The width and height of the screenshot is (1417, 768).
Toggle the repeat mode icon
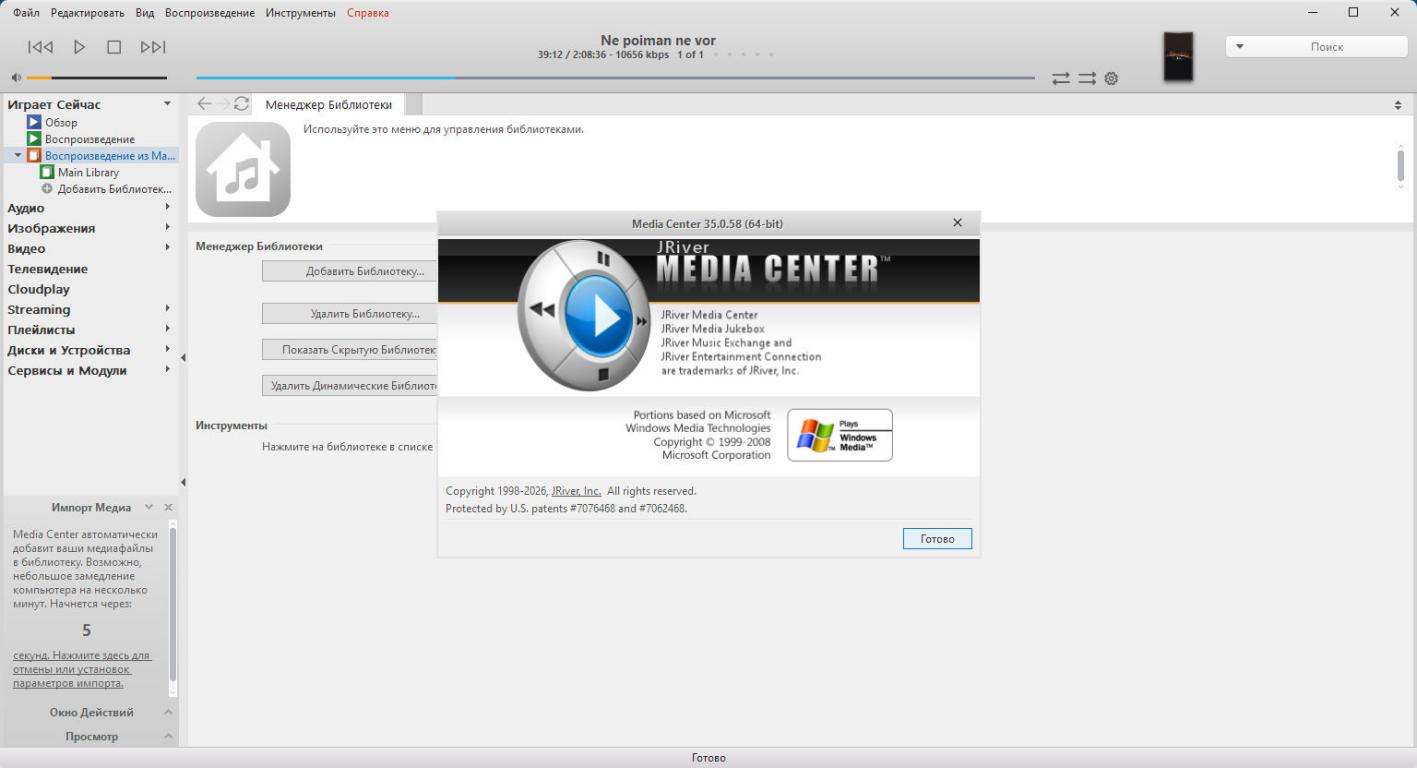pyautogui.click(x=1061, y=78)
